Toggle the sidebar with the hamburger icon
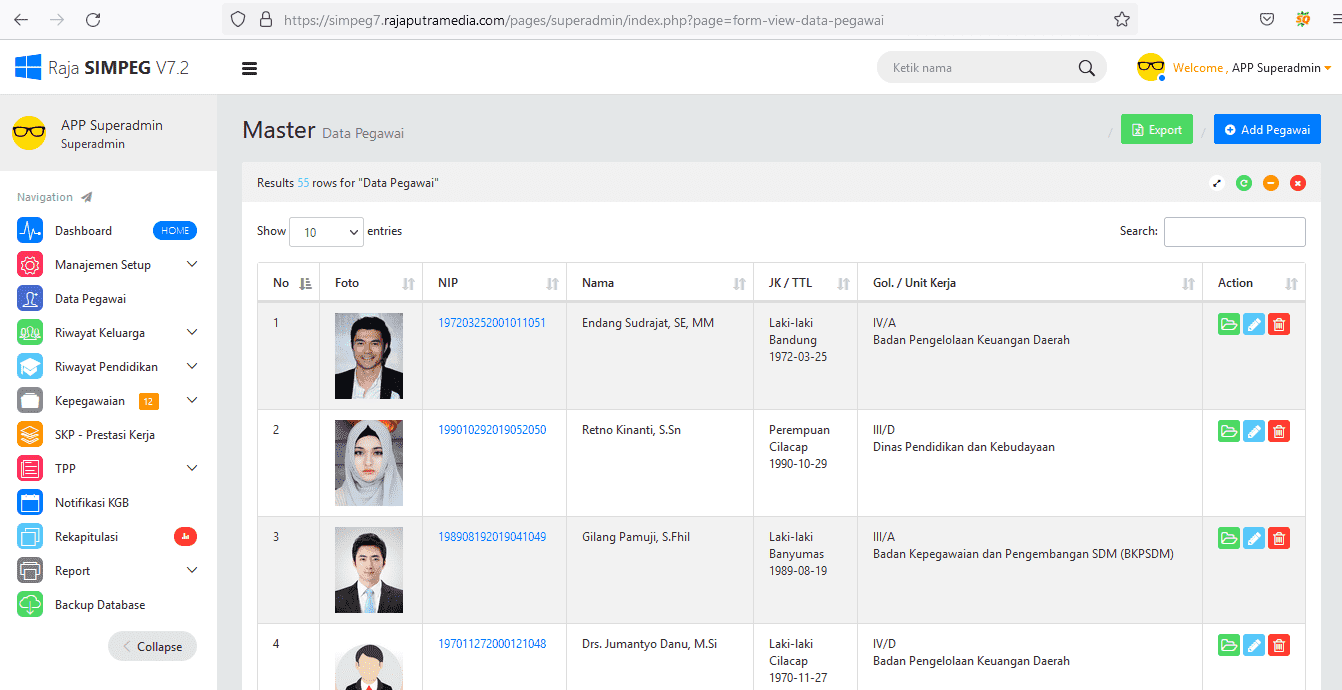 click(x=249, y=67)
